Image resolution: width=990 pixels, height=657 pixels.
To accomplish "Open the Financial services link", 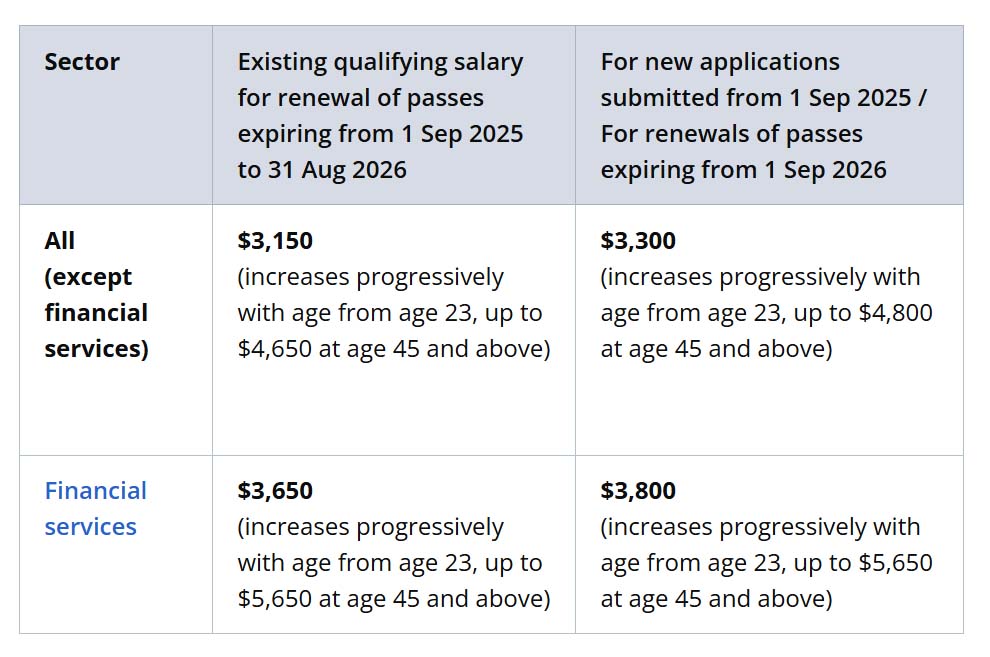I will (95, 509).
